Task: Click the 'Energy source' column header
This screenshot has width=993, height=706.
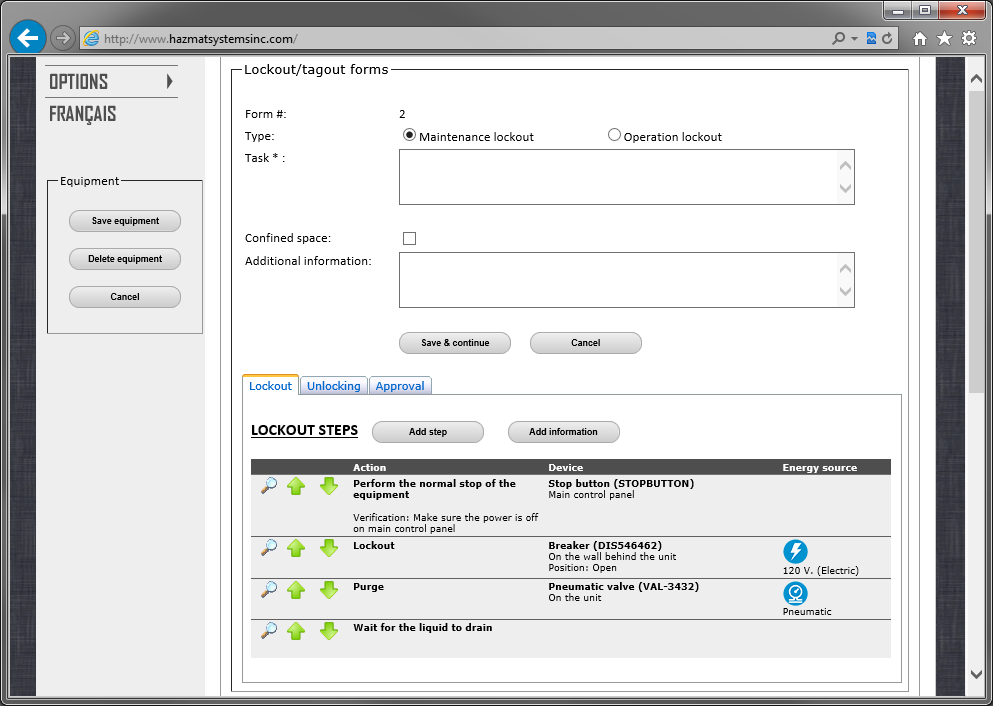Action: pos(819,467)
